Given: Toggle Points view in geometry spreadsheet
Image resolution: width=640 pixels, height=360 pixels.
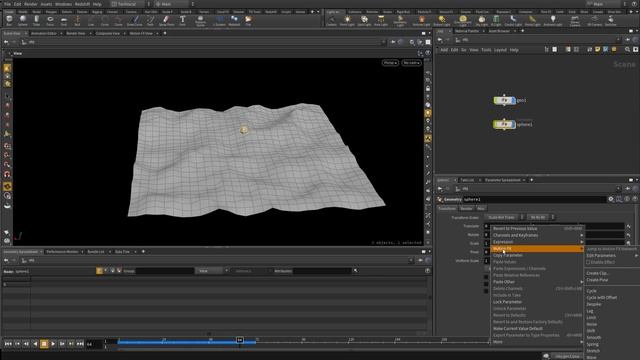Looking at the screenshot, I should [x=99, y=271].
